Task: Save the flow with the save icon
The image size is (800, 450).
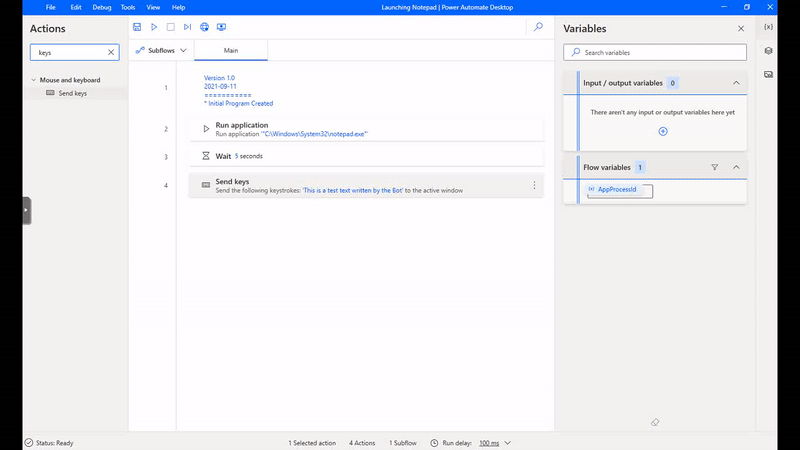Action: [137, 27]
